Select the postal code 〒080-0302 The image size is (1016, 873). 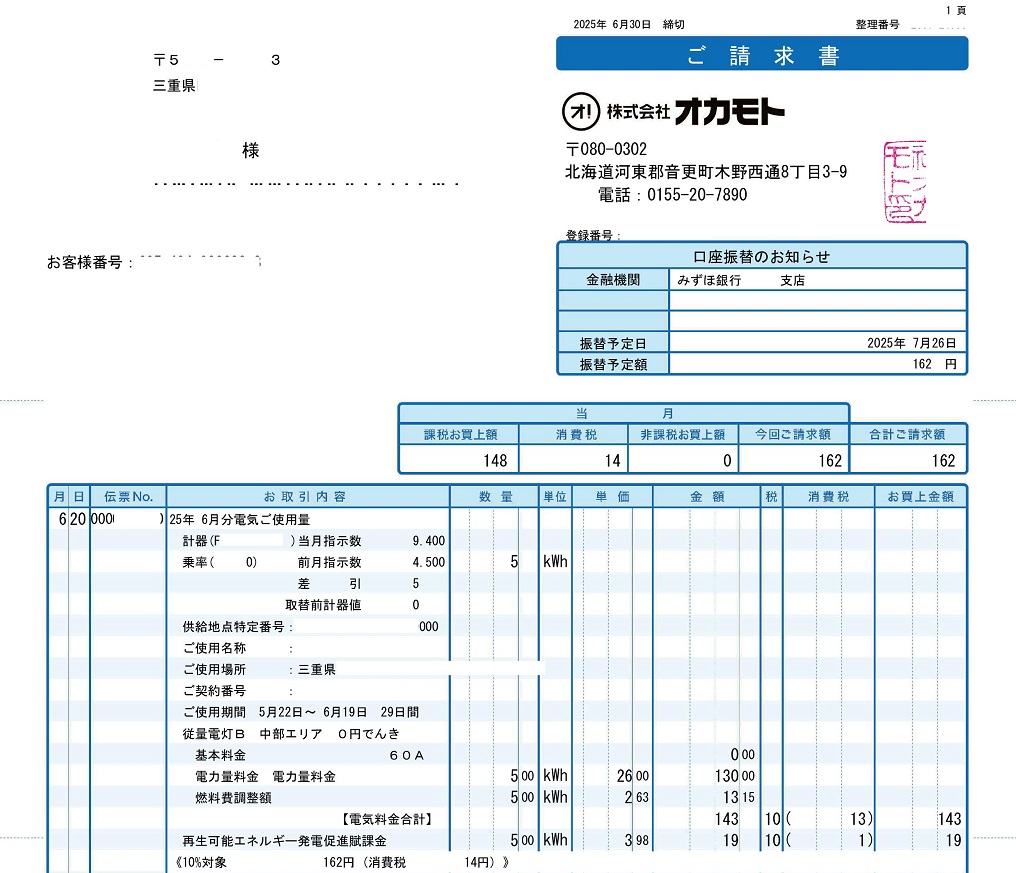pos(606,150)
